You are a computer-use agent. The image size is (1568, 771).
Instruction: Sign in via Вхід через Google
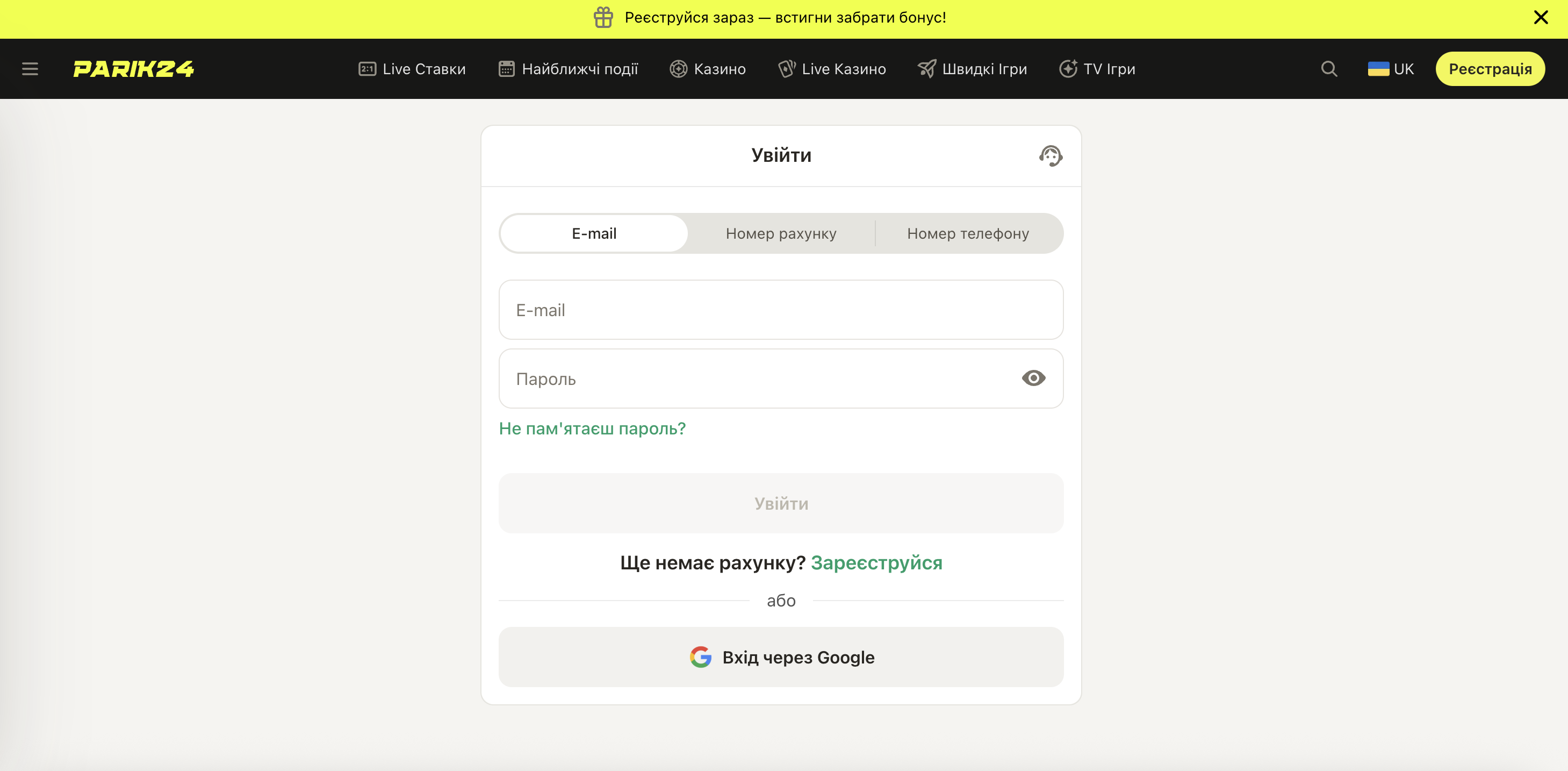[x=781, y=657]
